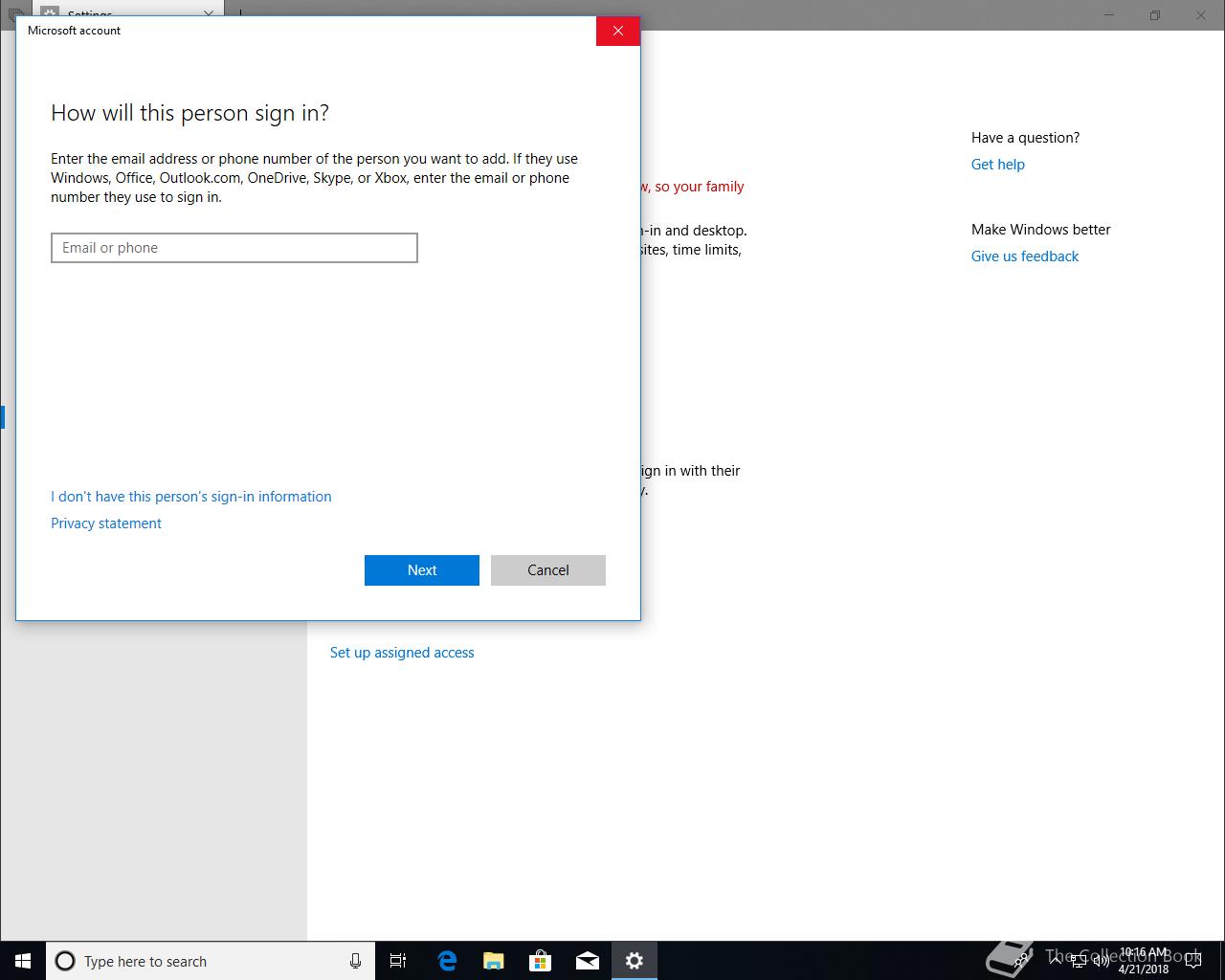Minimize the Settings window

point(1109,14)
